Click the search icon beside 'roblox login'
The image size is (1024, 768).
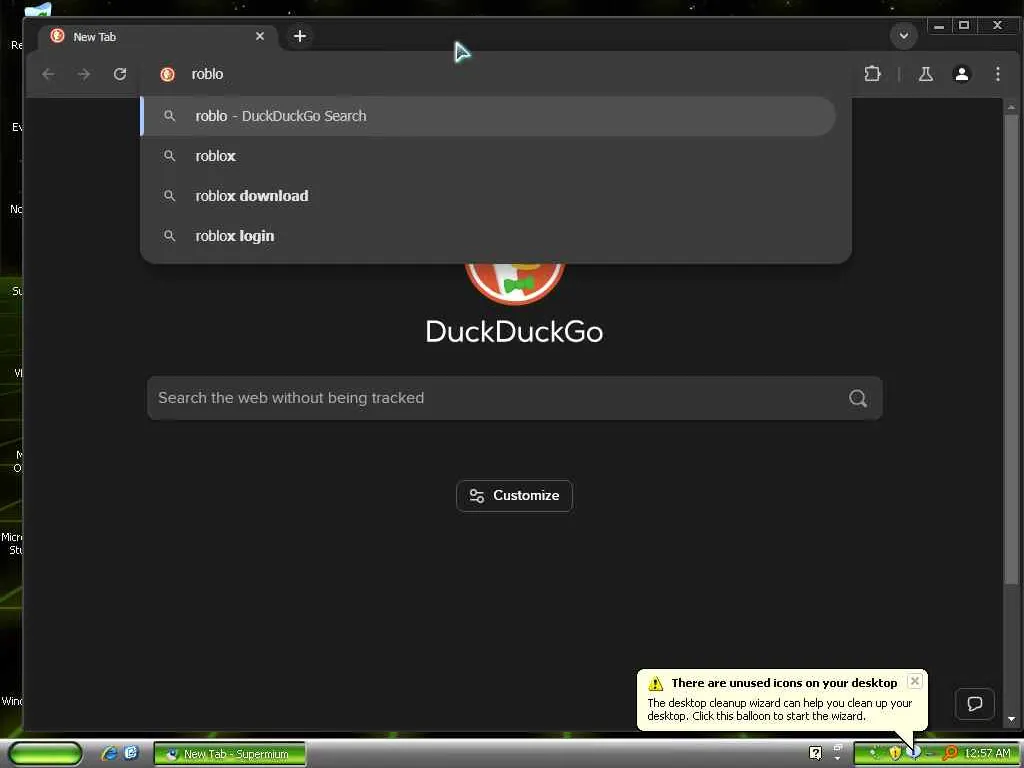[x=169, y=236]
